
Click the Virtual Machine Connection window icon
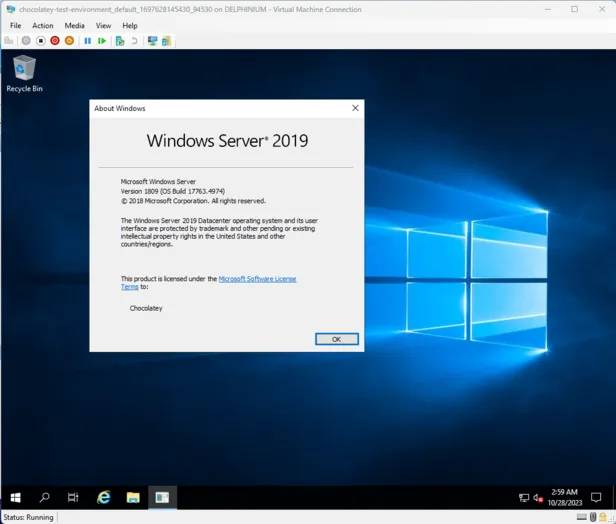coord(11,9)
